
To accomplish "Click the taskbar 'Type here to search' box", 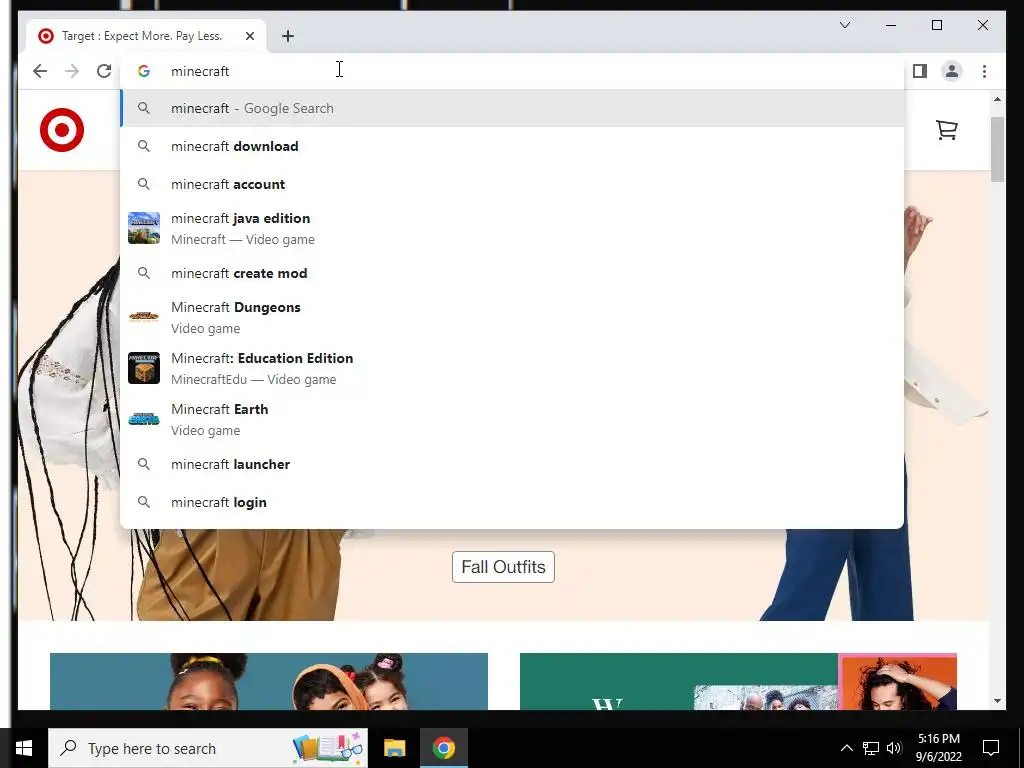I will (208, 748).
